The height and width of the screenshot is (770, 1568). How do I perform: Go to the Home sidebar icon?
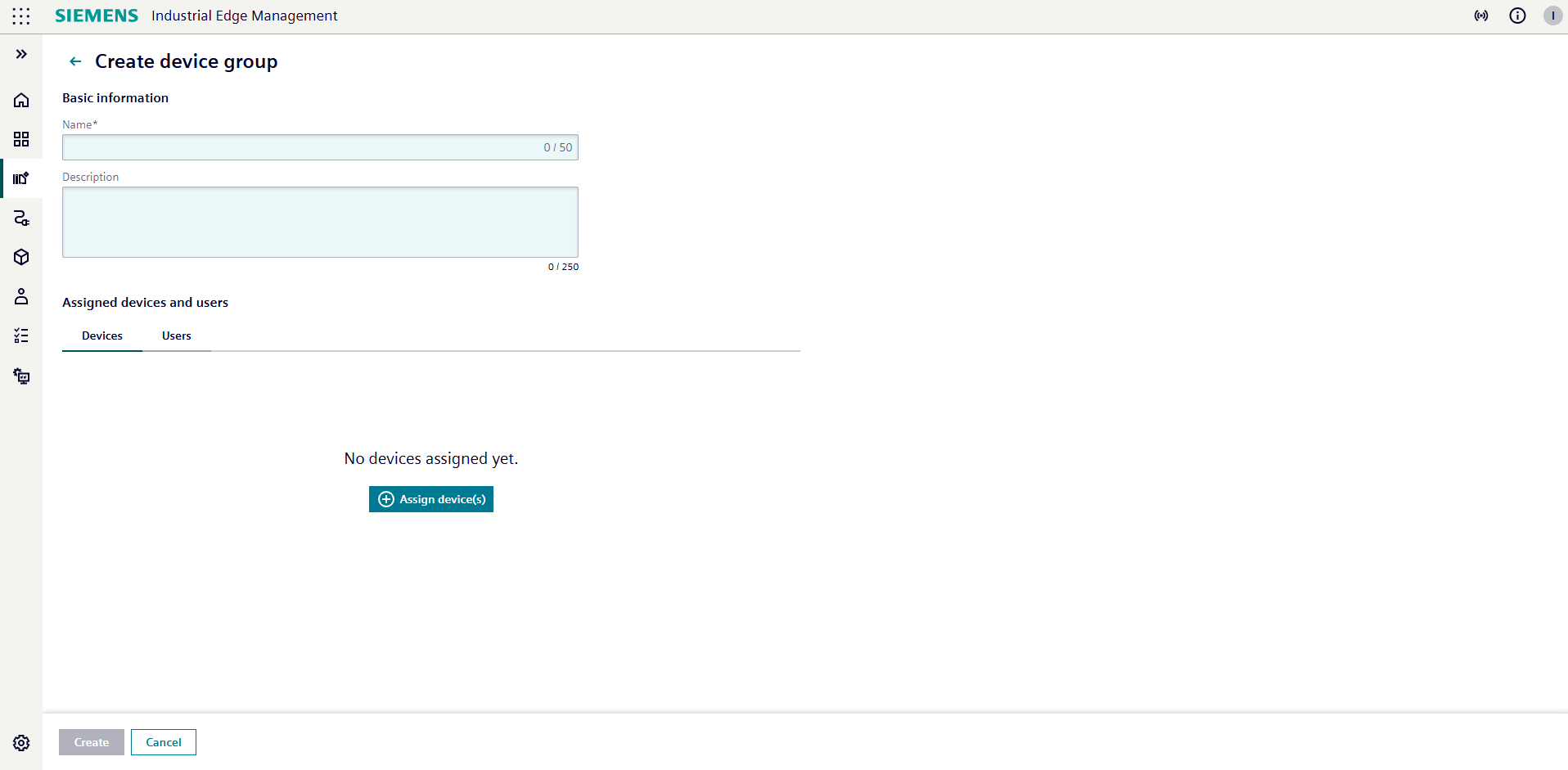21,100
